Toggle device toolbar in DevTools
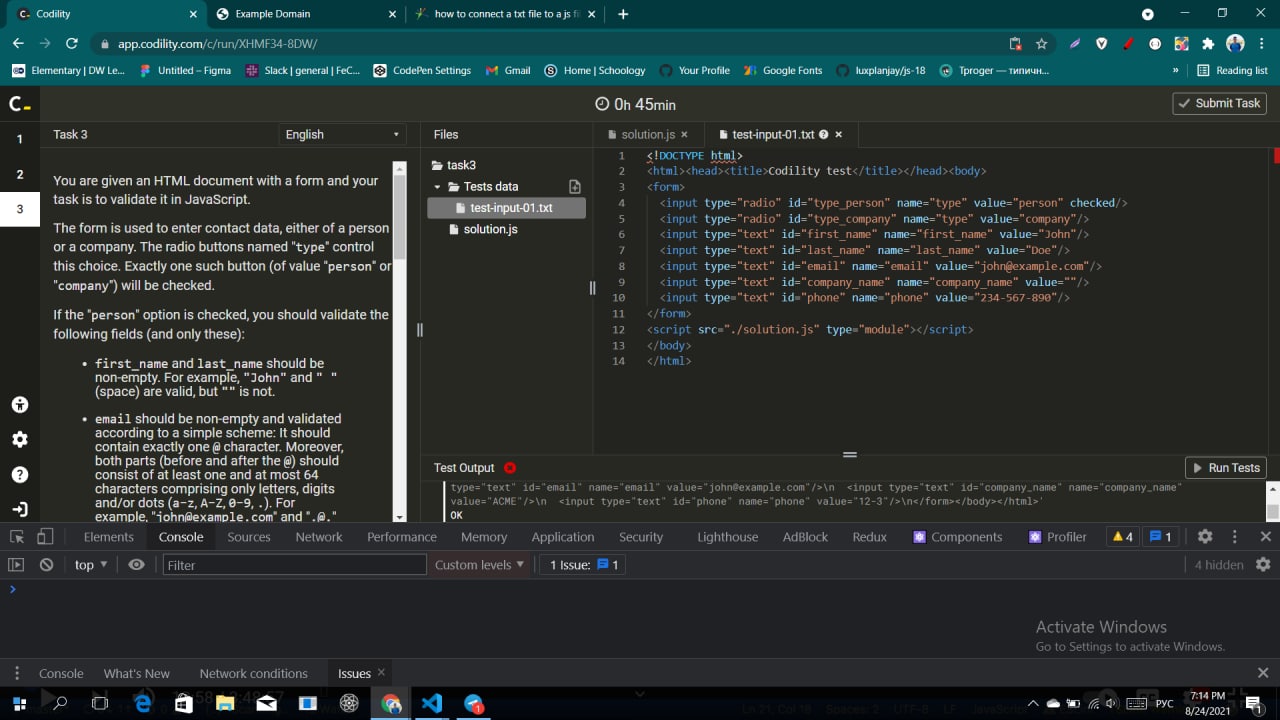The width and height of the screenshot is (1280, 720). coord(45,537)
